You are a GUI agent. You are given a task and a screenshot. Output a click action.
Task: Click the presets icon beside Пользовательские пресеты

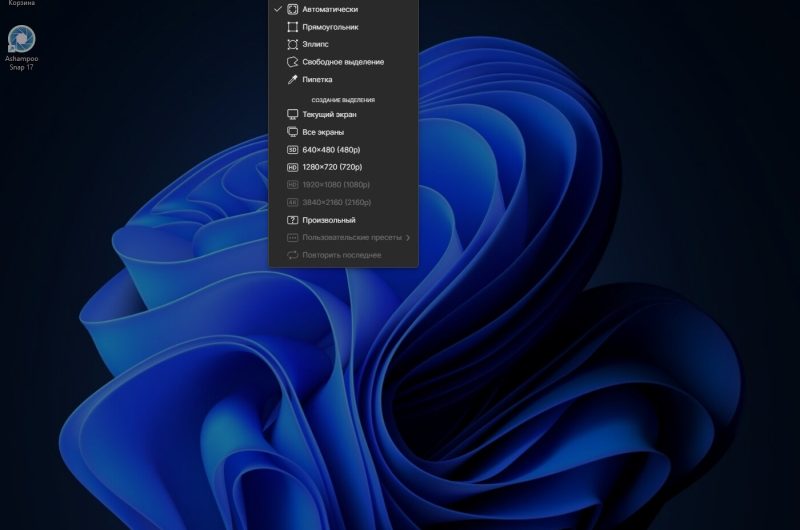292,237
